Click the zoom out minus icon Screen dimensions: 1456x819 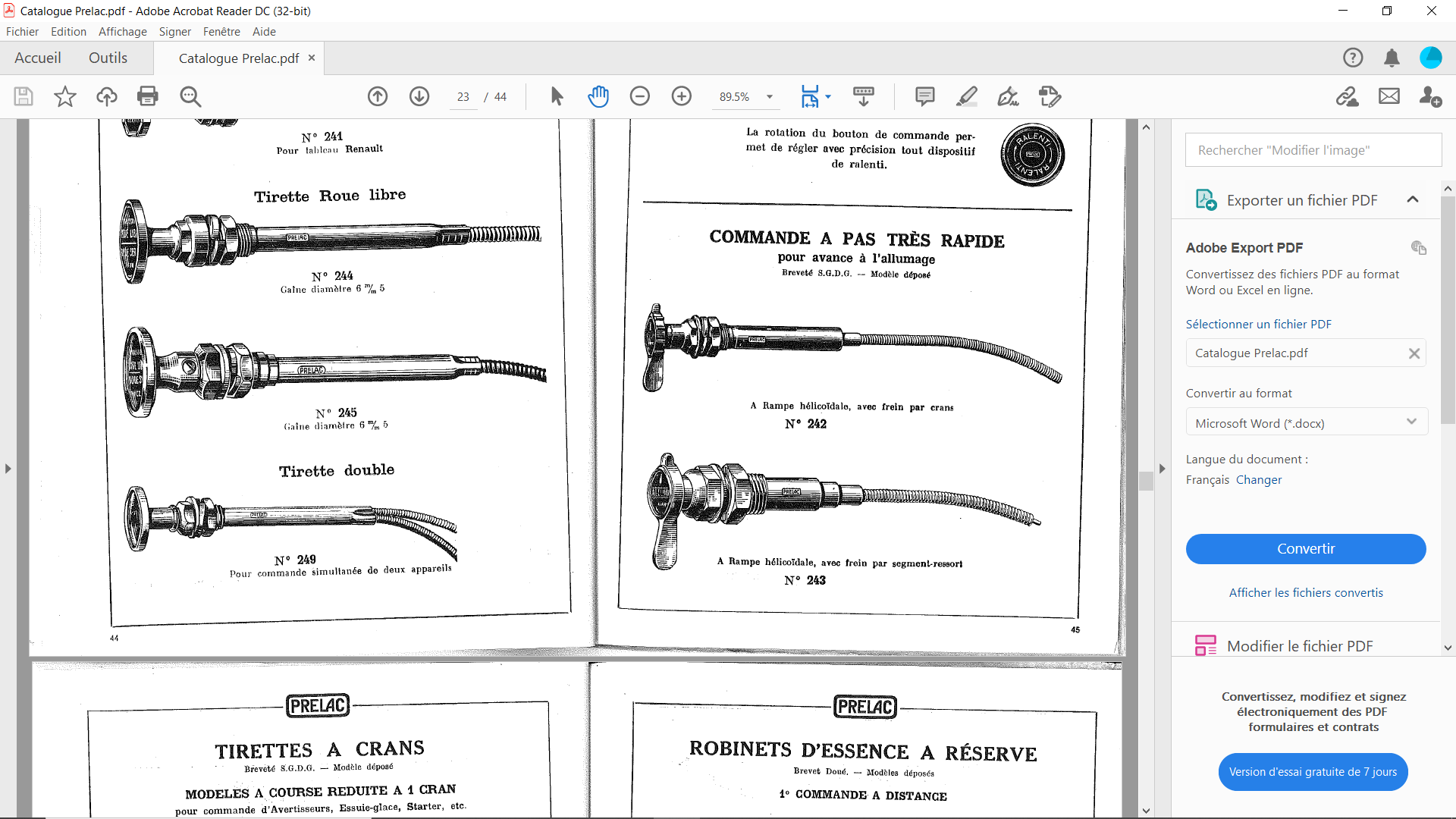(640, 96)
